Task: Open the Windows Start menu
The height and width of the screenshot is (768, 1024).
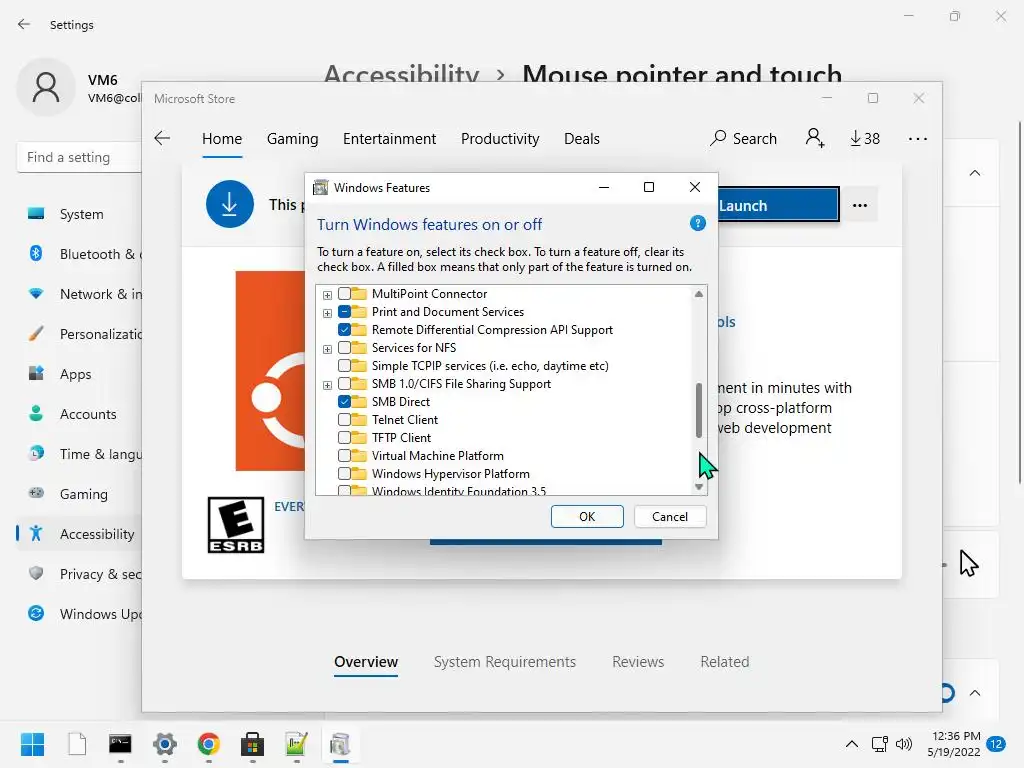Action: 32,744
